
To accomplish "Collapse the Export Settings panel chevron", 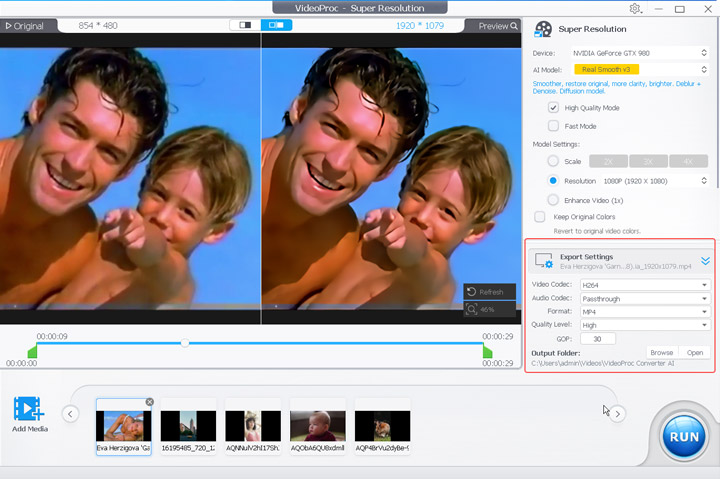I will tap(705, 261).
